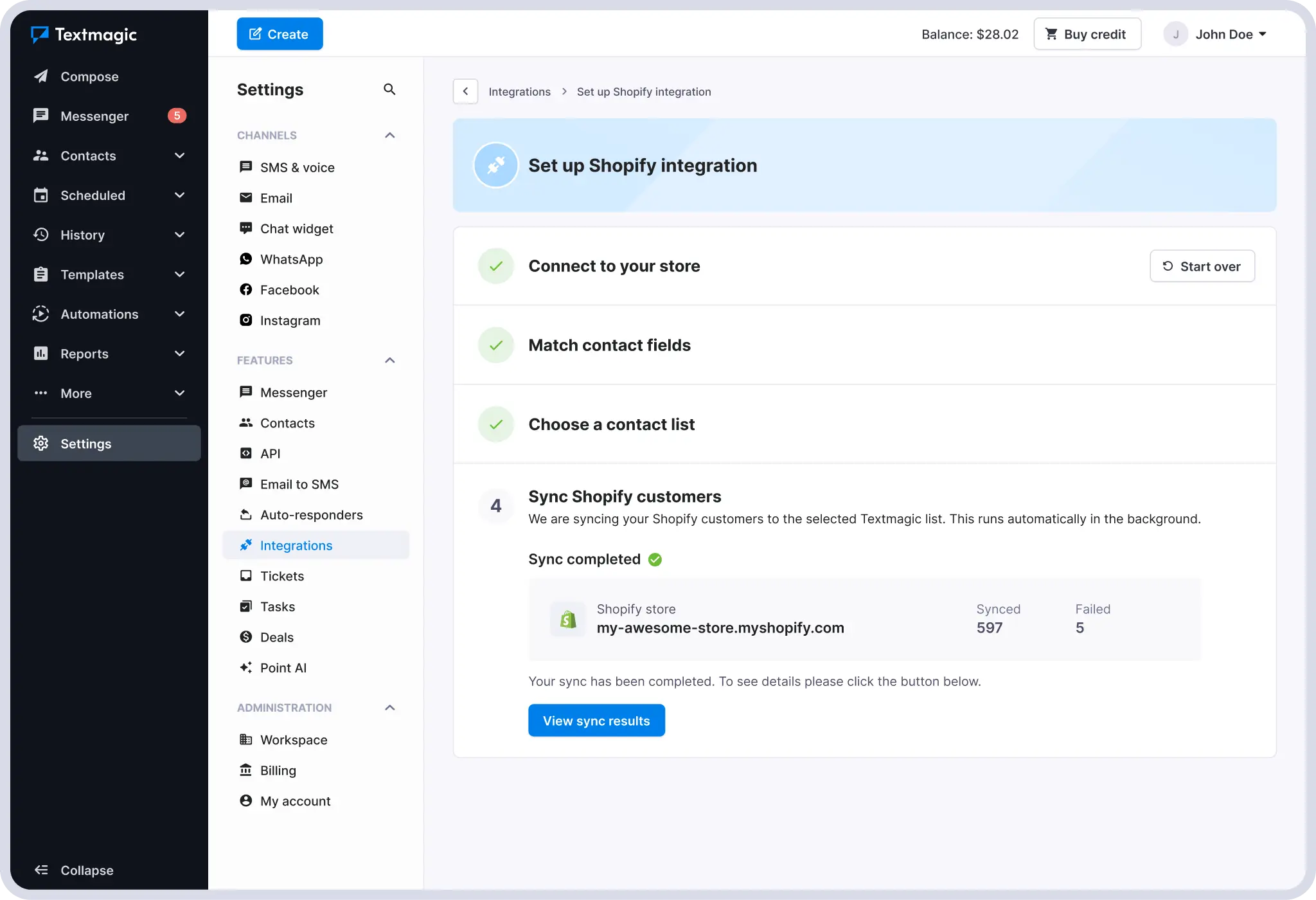Click the Point AI sparkle icon
Screen dimensions: 1316x900
pyautogui.click(x=245, y=668)
